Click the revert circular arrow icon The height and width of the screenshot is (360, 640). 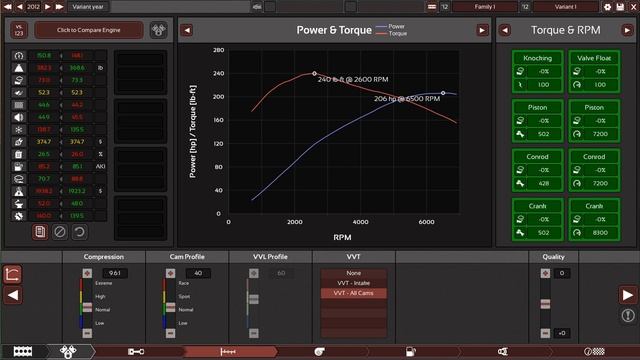[x=79, y=232]
